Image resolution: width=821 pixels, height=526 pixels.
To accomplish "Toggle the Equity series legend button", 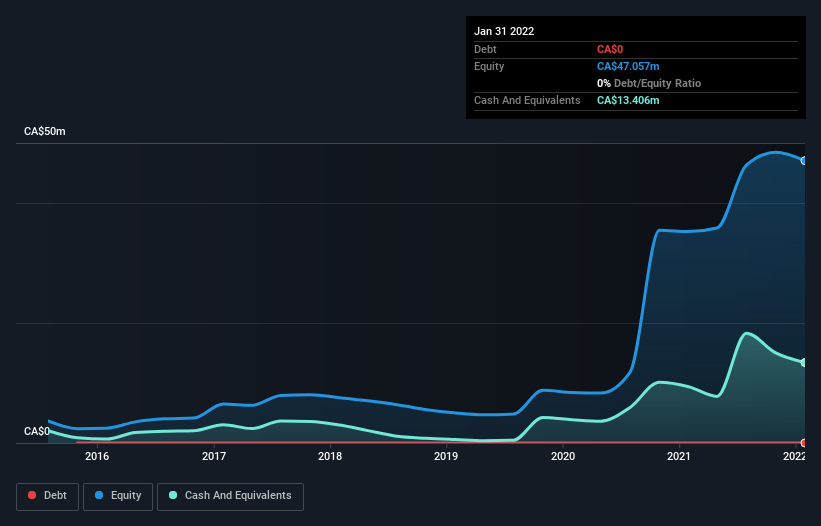I will click(118, 496).
